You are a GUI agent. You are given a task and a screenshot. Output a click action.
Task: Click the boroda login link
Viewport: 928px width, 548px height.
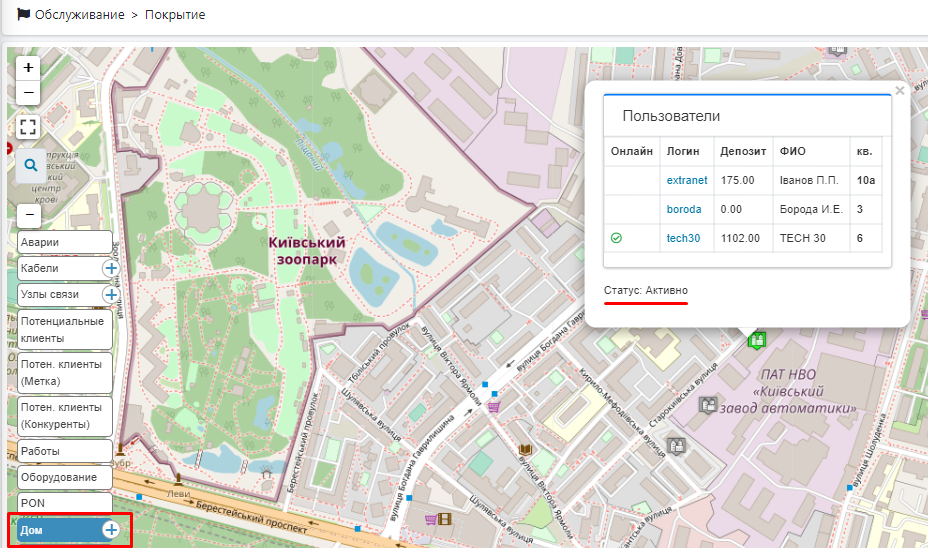[x=684, y=209]
